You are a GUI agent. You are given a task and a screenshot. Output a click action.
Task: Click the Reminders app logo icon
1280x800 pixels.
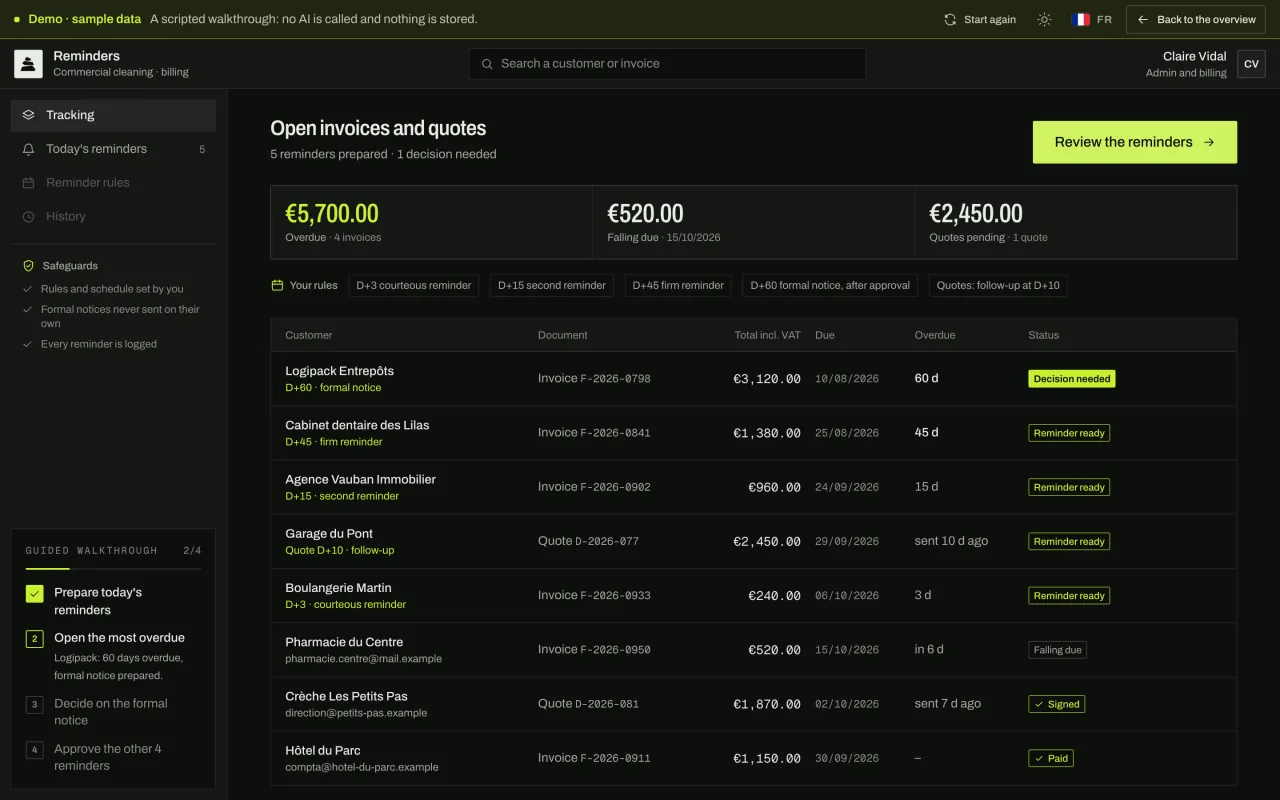click(28, 64)
